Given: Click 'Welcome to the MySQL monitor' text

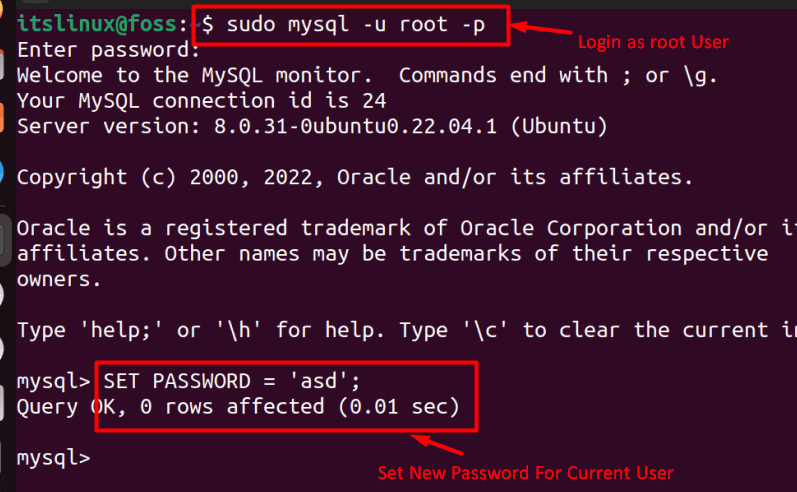Looking at the screenshot, I should pos(194,76).
